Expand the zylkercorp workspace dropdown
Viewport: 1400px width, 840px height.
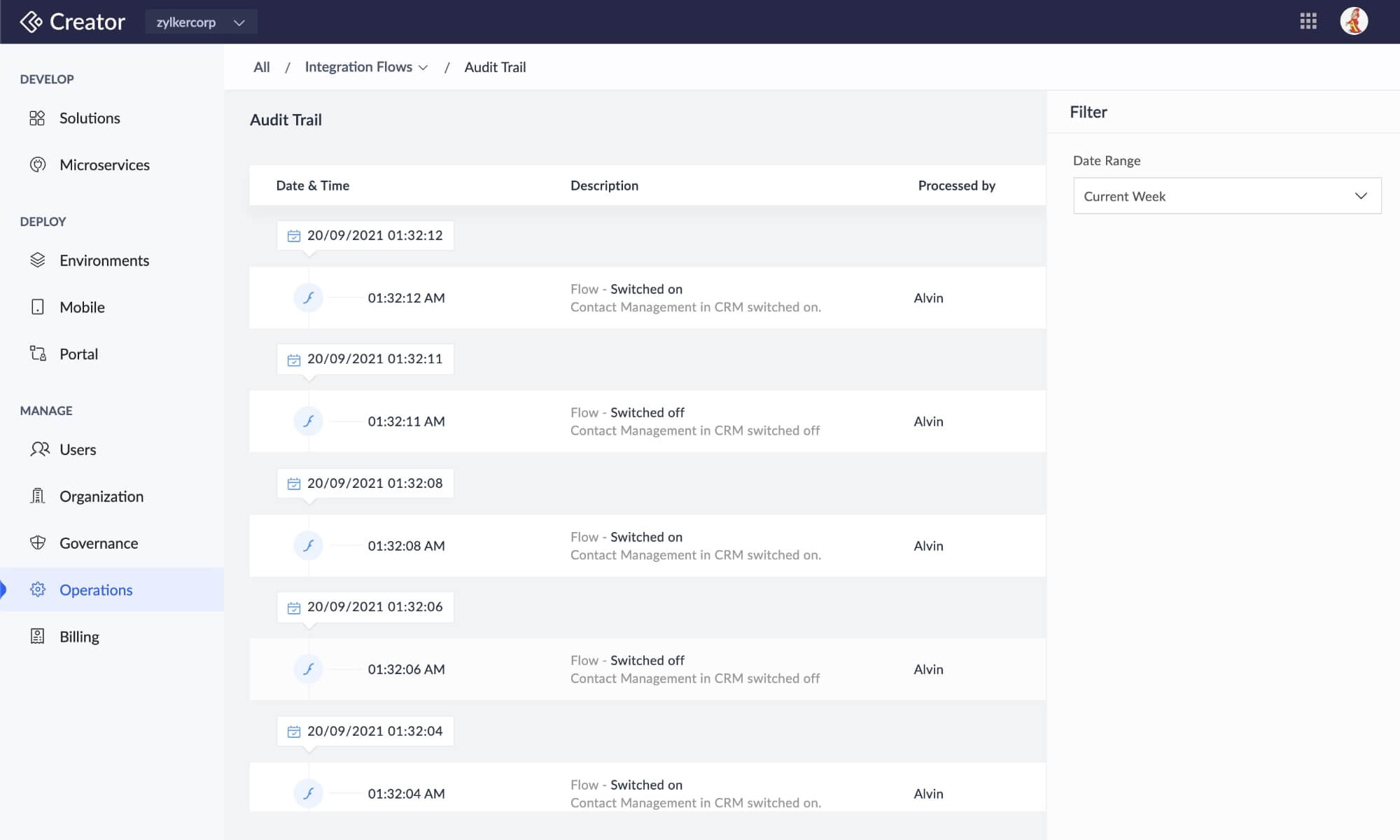pyautogui.click(x=201, y=22)
